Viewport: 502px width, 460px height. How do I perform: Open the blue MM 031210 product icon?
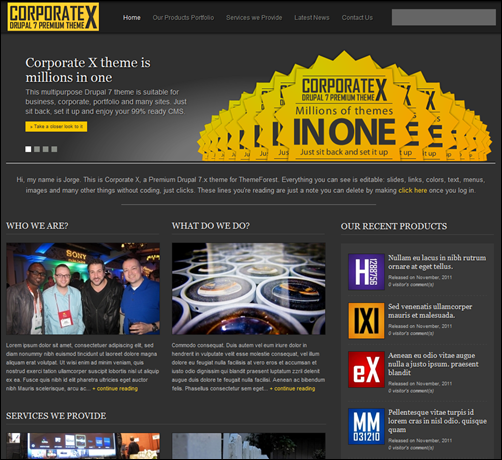[366, 426]
